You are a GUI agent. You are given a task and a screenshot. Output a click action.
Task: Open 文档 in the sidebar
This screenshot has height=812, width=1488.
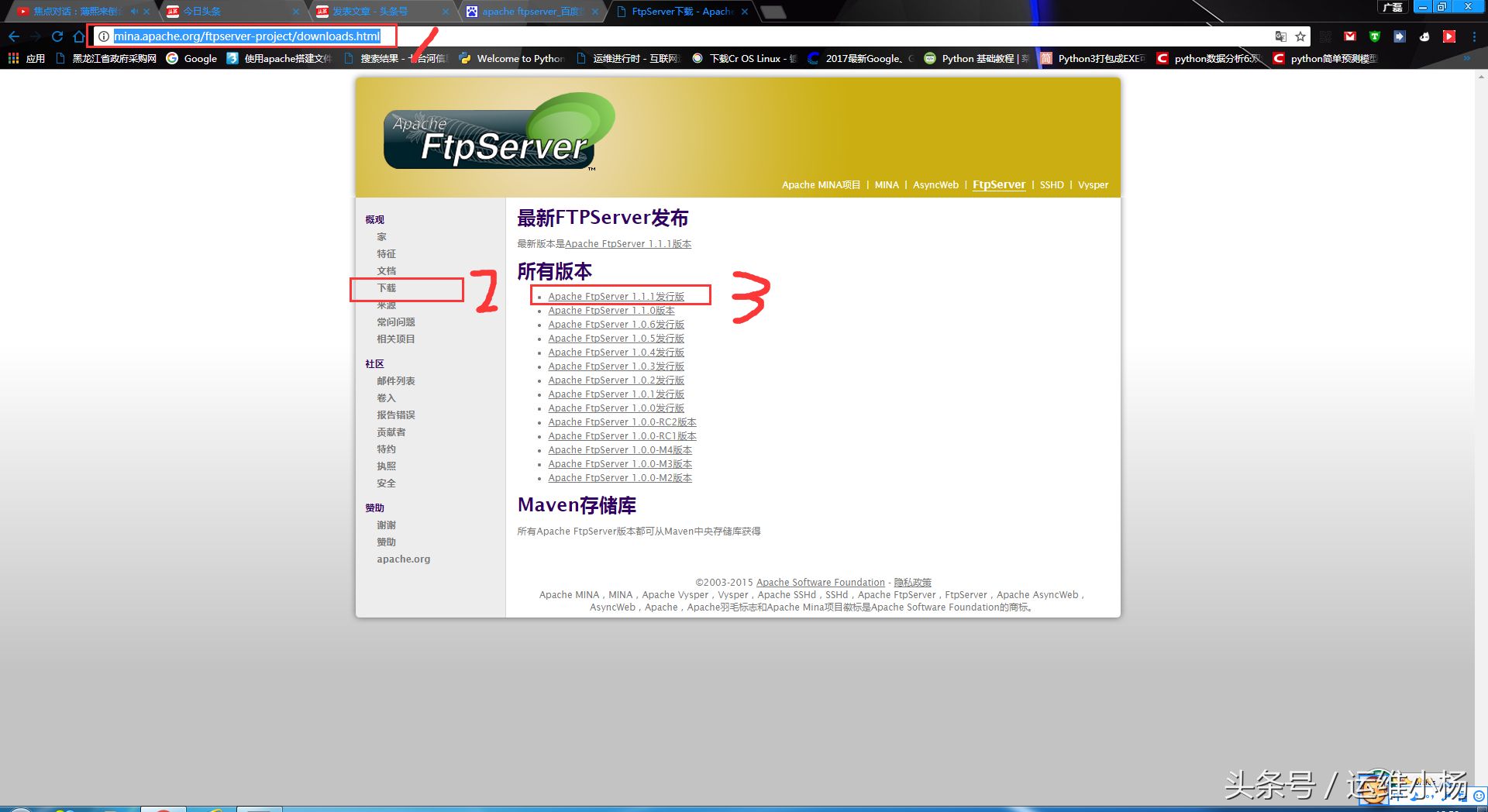click(x=386, y=271)
